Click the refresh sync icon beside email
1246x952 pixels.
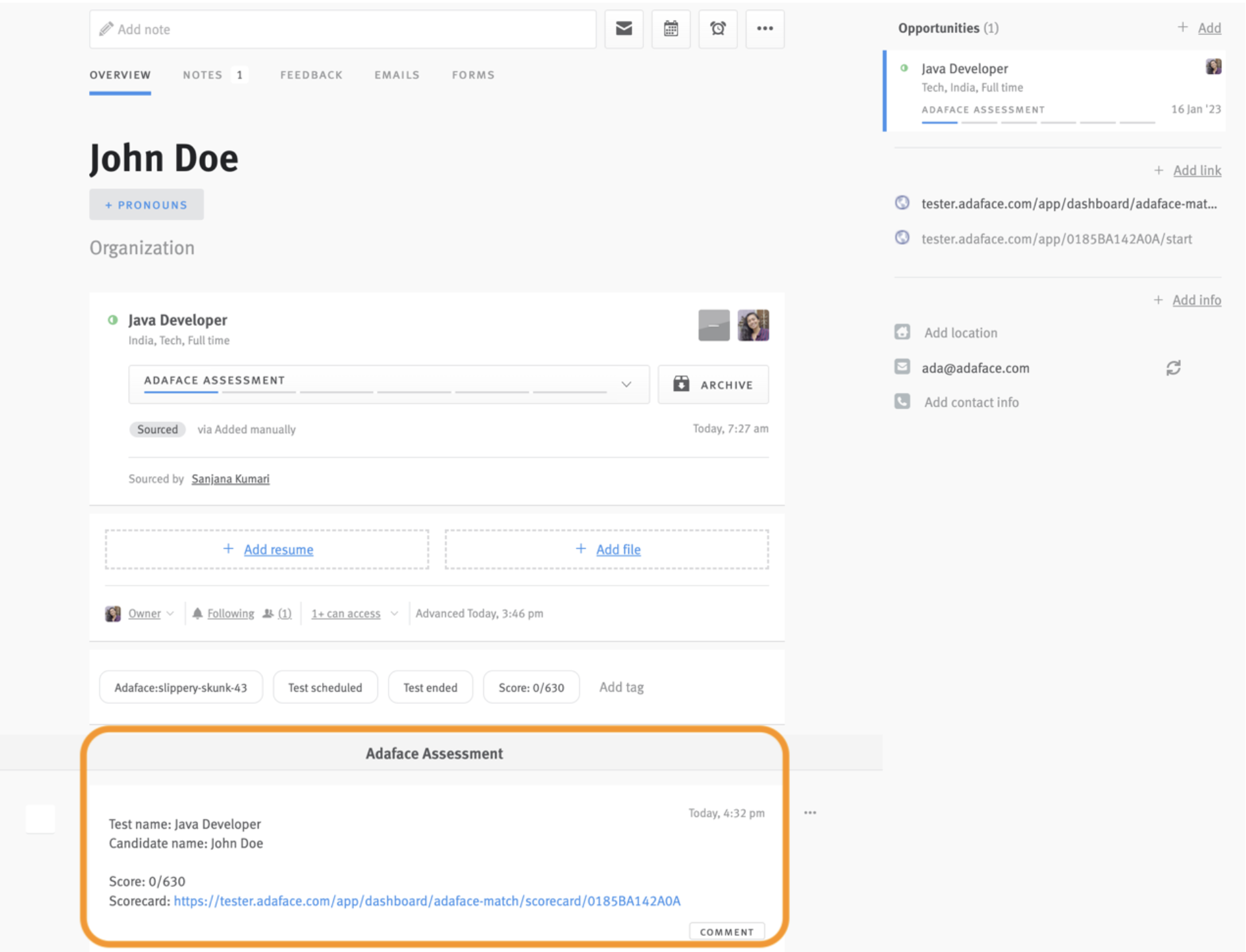click(x=1173, y=368)
